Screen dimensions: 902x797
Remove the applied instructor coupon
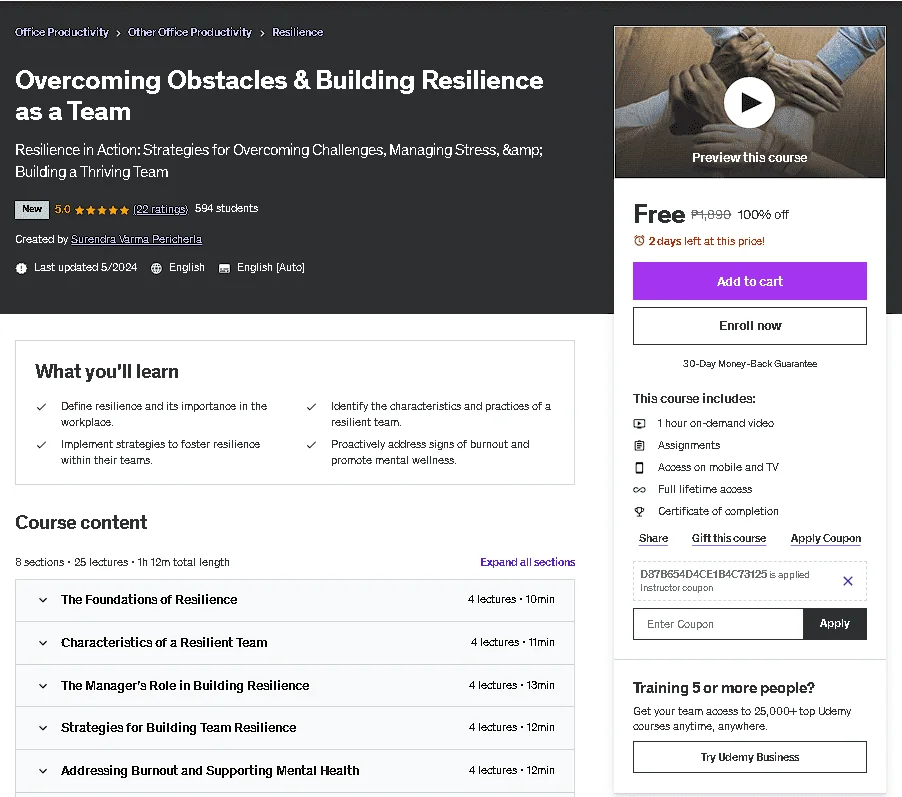pos(847,581)
